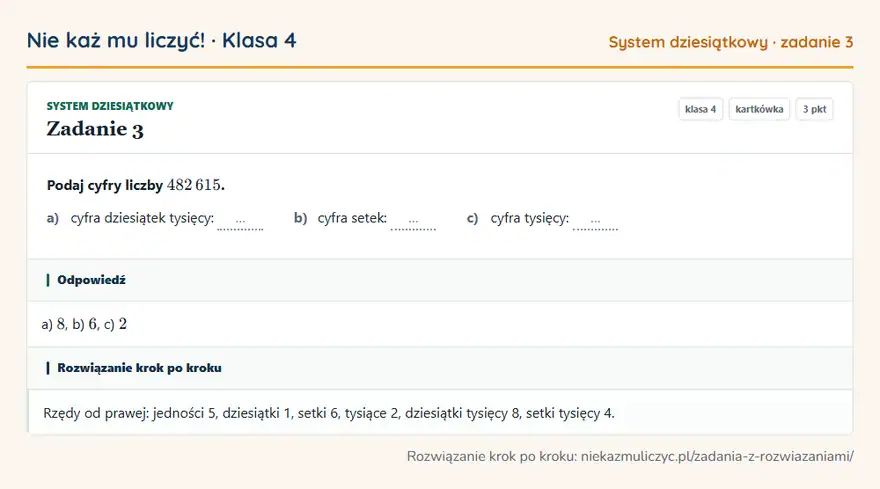Click the 'Nie każ mu liczyć! · Klasa 4' title

click(x=161, y=40)
